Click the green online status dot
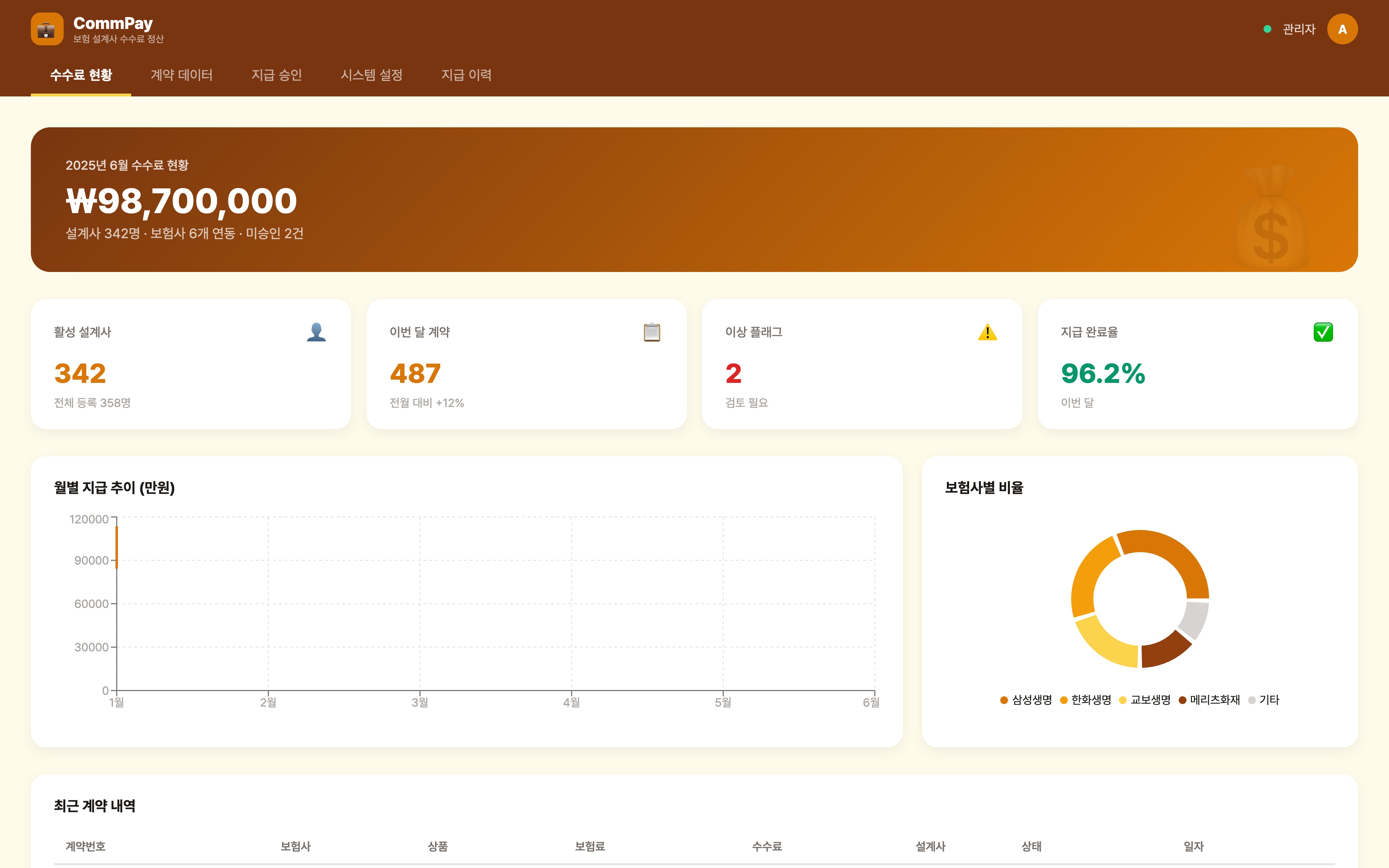1389x868 pixels. click(x=1267, y=29)
